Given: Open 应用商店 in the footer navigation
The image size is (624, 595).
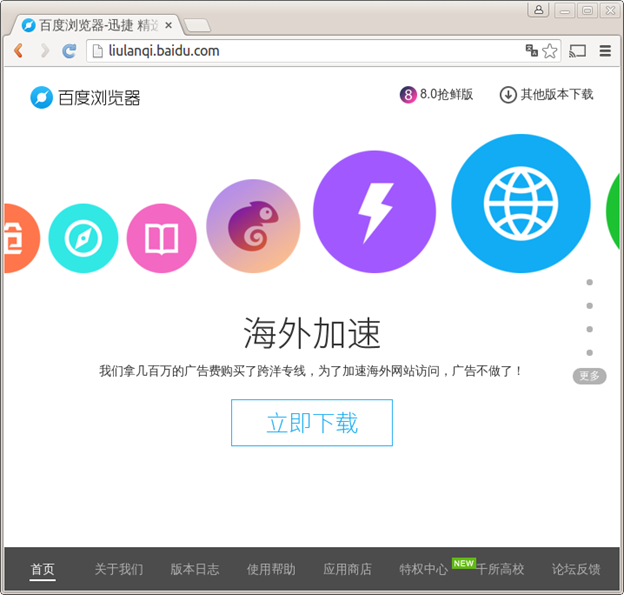Looking at the screenshot, I should 347,569.
